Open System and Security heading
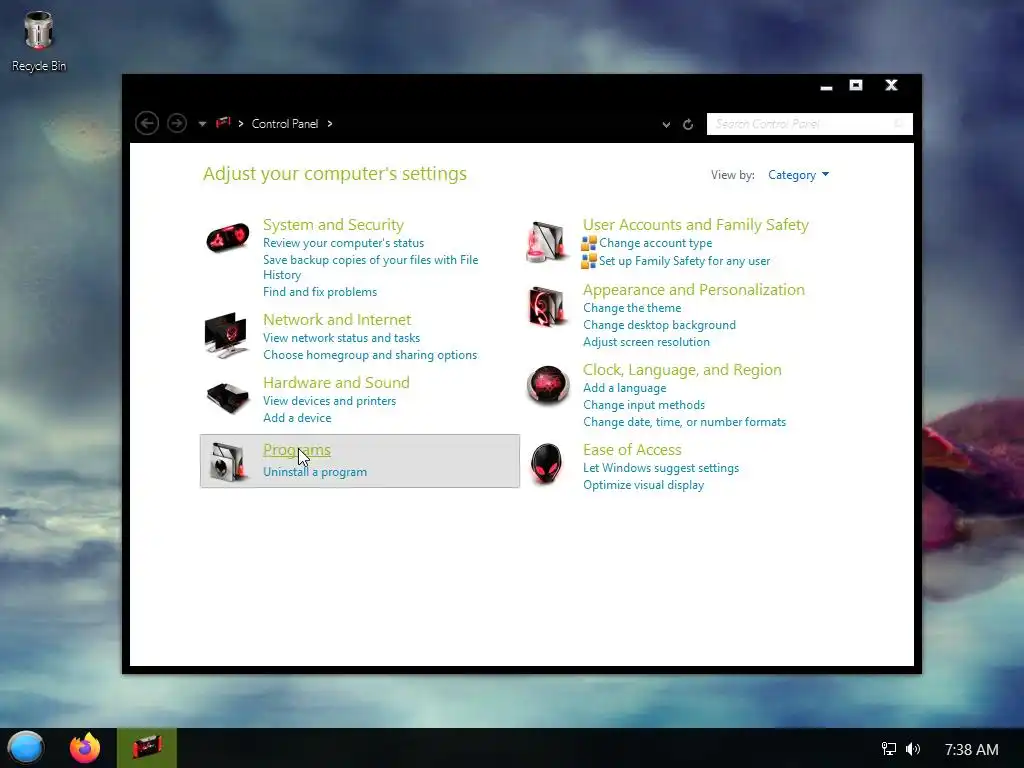 (333, 225)
